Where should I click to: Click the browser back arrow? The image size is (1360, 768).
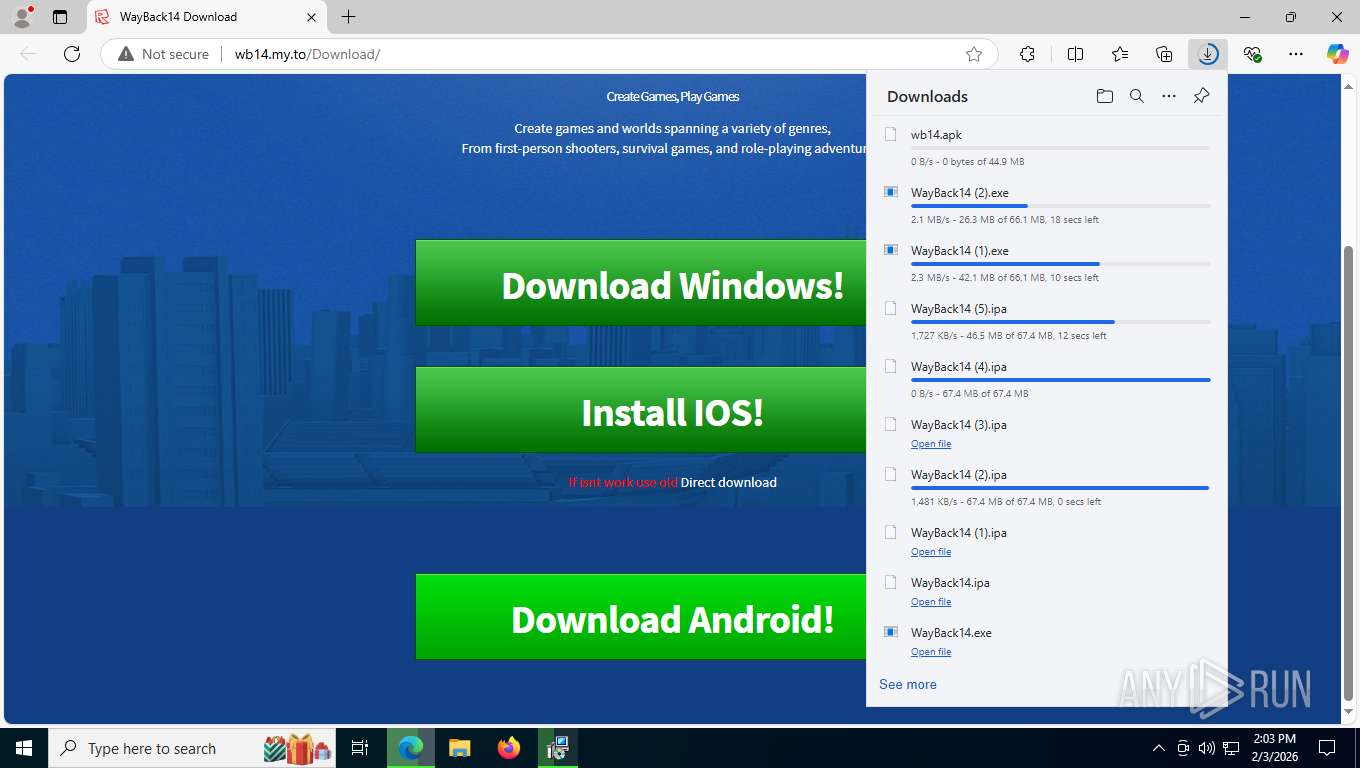(x=28, y=54)
